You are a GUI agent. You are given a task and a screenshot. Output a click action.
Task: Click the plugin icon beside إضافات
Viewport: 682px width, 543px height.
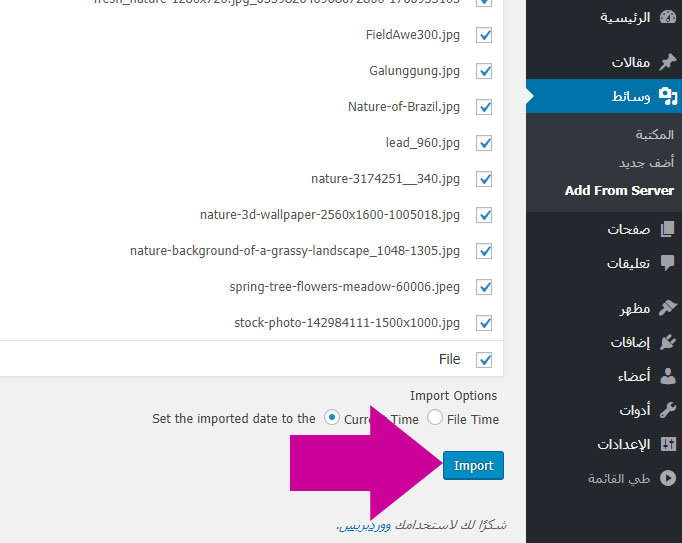pyautogui.click(x=668, y=342)
